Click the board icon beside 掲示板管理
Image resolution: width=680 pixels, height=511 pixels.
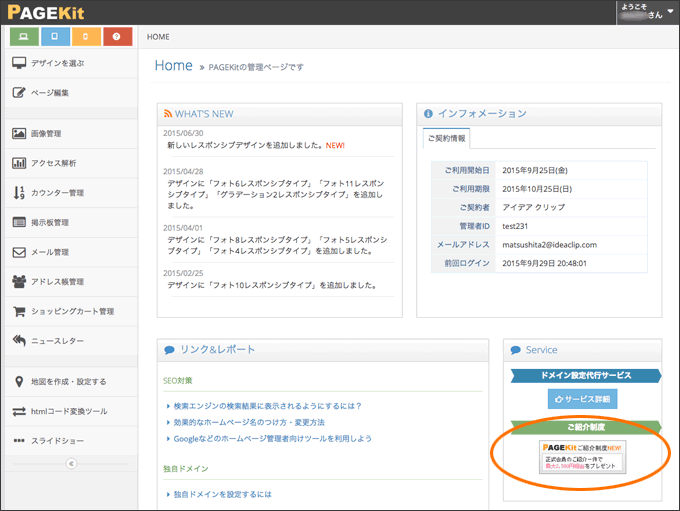pos(19,222)
